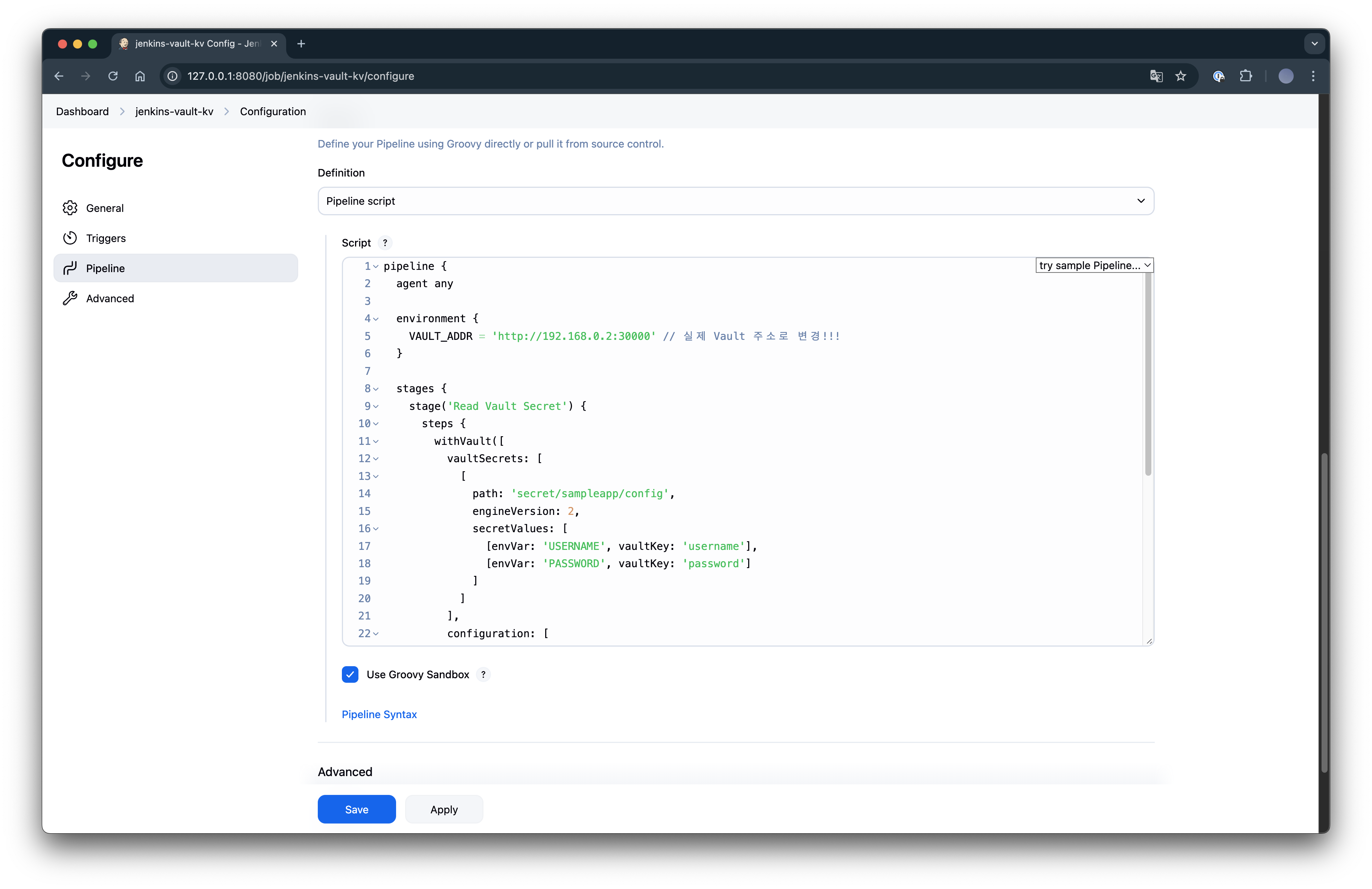The image size is (1372, 889).
Task: Click the Save button
Action: [356, 809]
